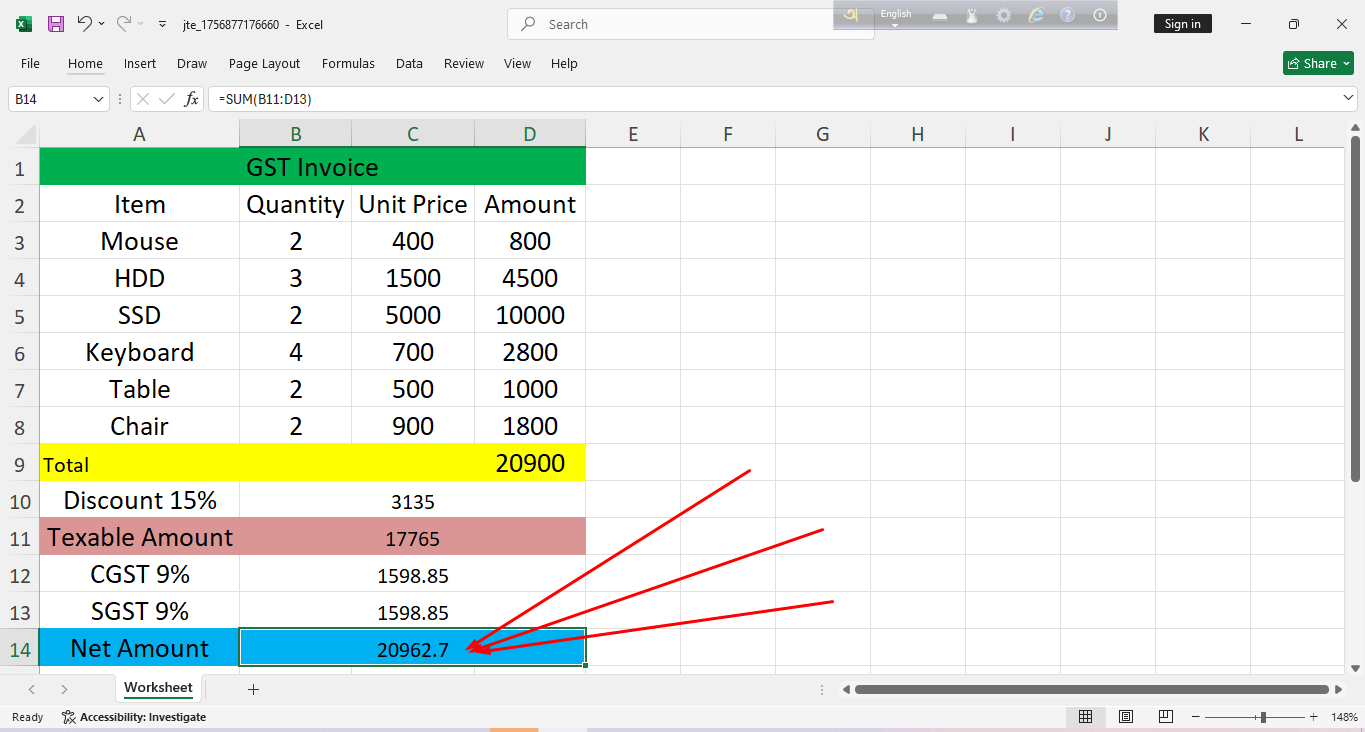Open the Name Box dropdown

tap(98, 99)
